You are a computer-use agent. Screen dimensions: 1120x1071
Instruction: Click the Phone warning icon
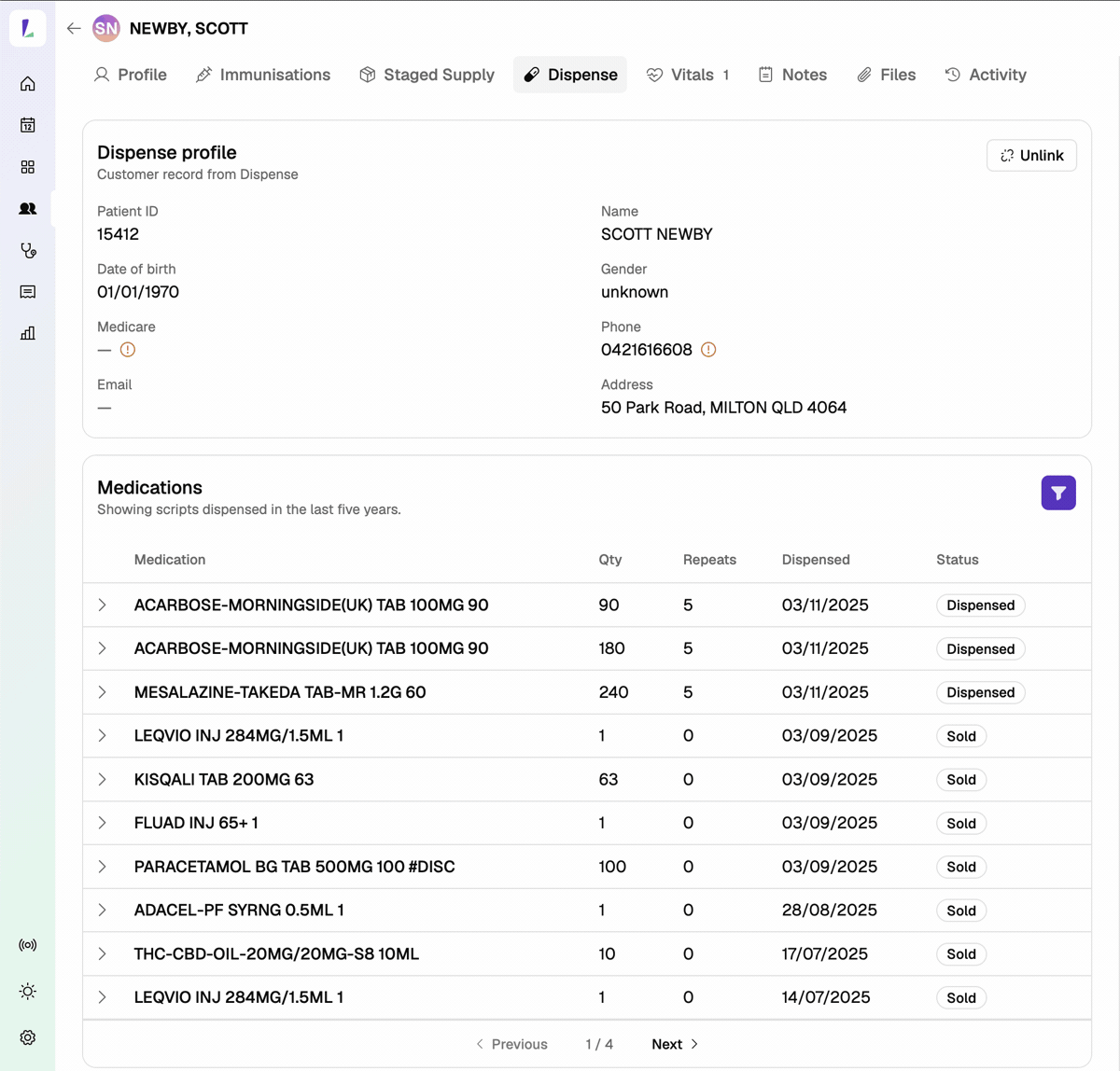(x=708, y=350)
